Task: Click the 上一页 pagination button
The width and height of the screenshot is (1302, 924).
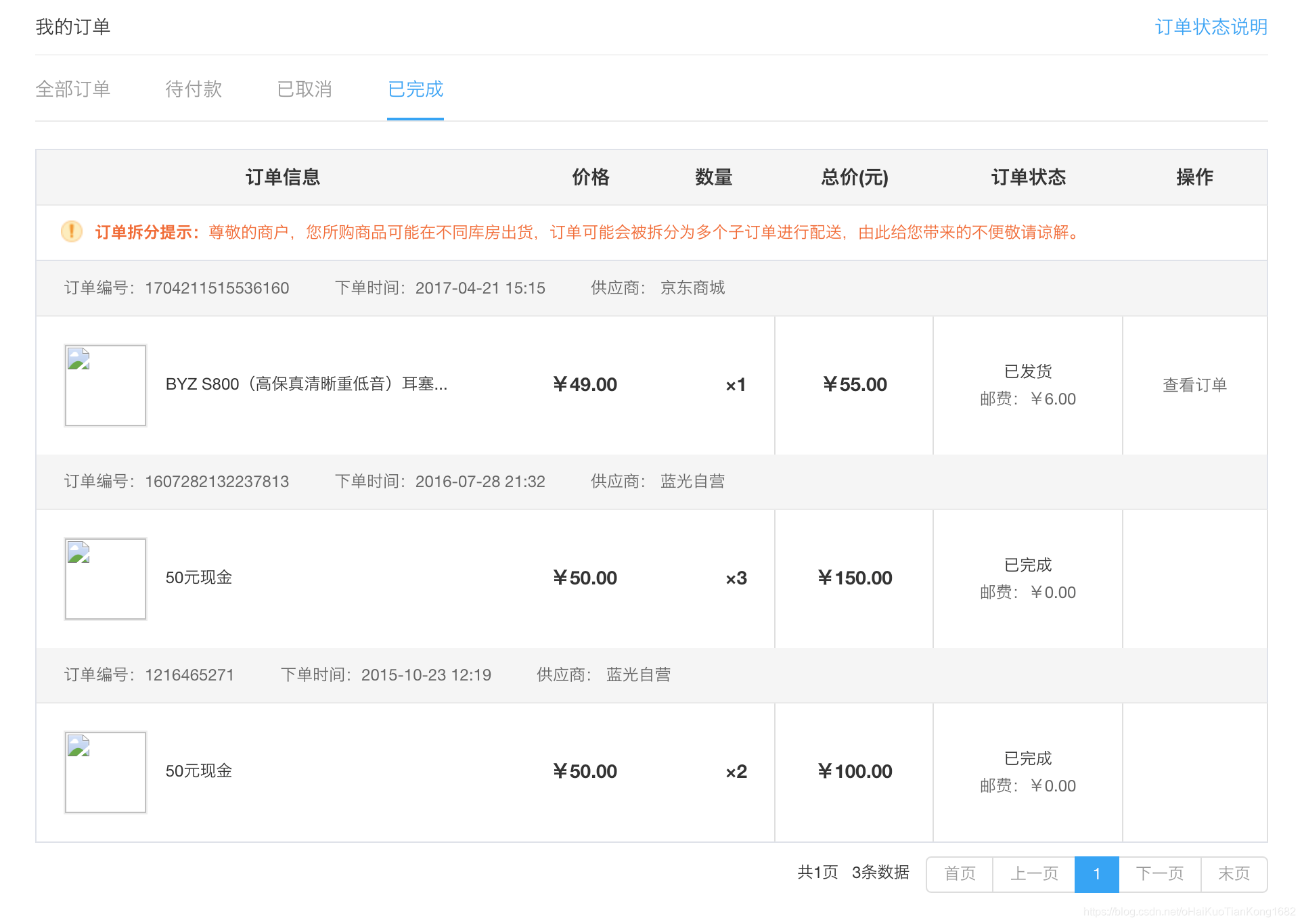Action: (x=1034, y=874)
